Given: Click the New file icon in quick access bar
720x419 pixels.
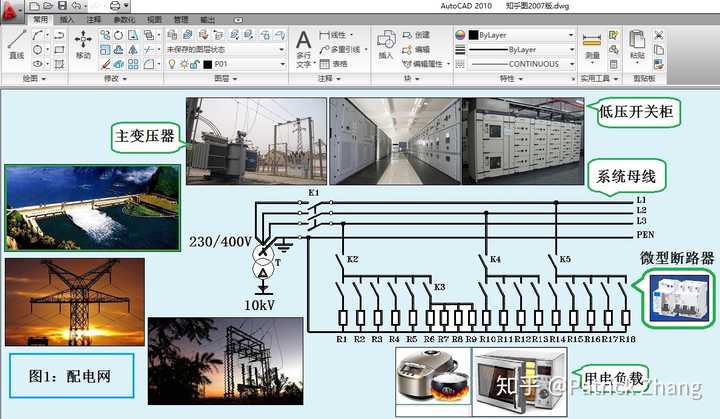Looking at the screenshot, I should (34, 6).
